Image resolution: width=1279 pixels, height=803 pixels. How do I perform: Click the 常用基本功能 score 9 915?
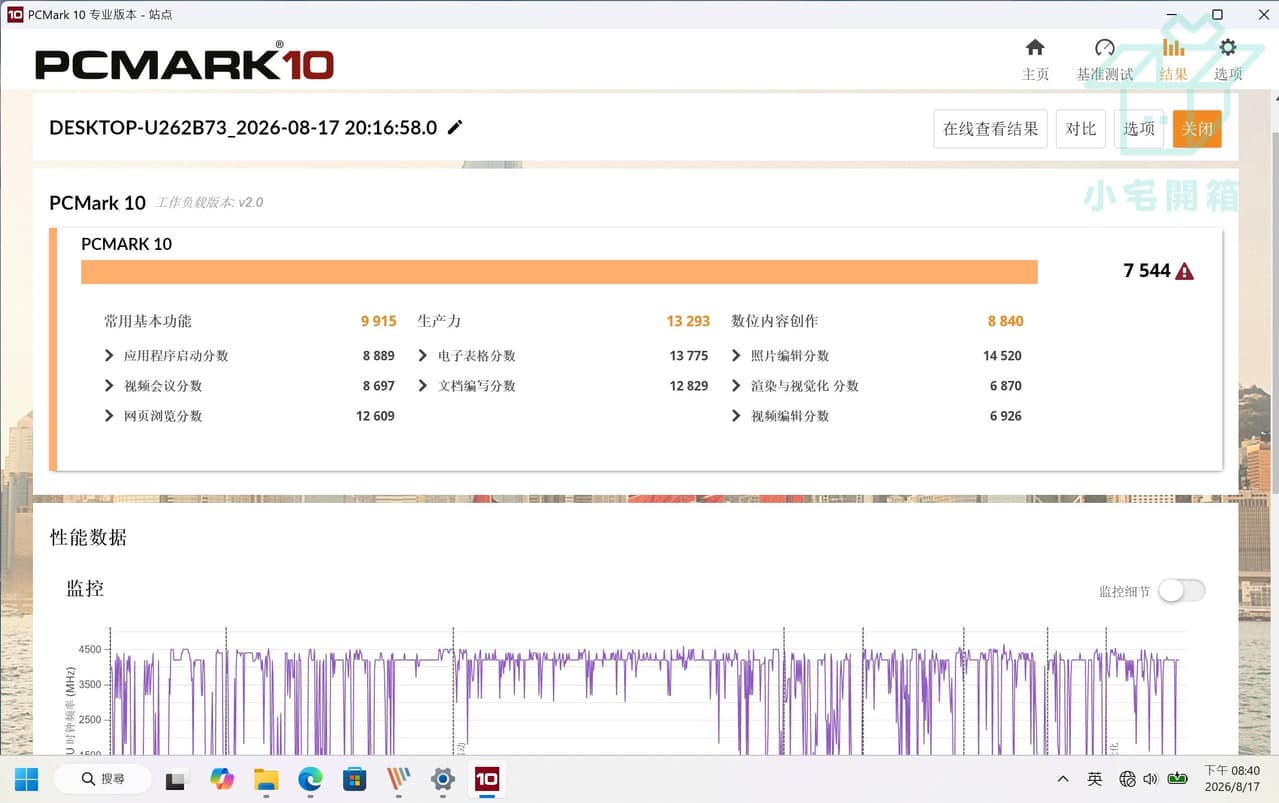pyautogui.click(x=379, y=321)
